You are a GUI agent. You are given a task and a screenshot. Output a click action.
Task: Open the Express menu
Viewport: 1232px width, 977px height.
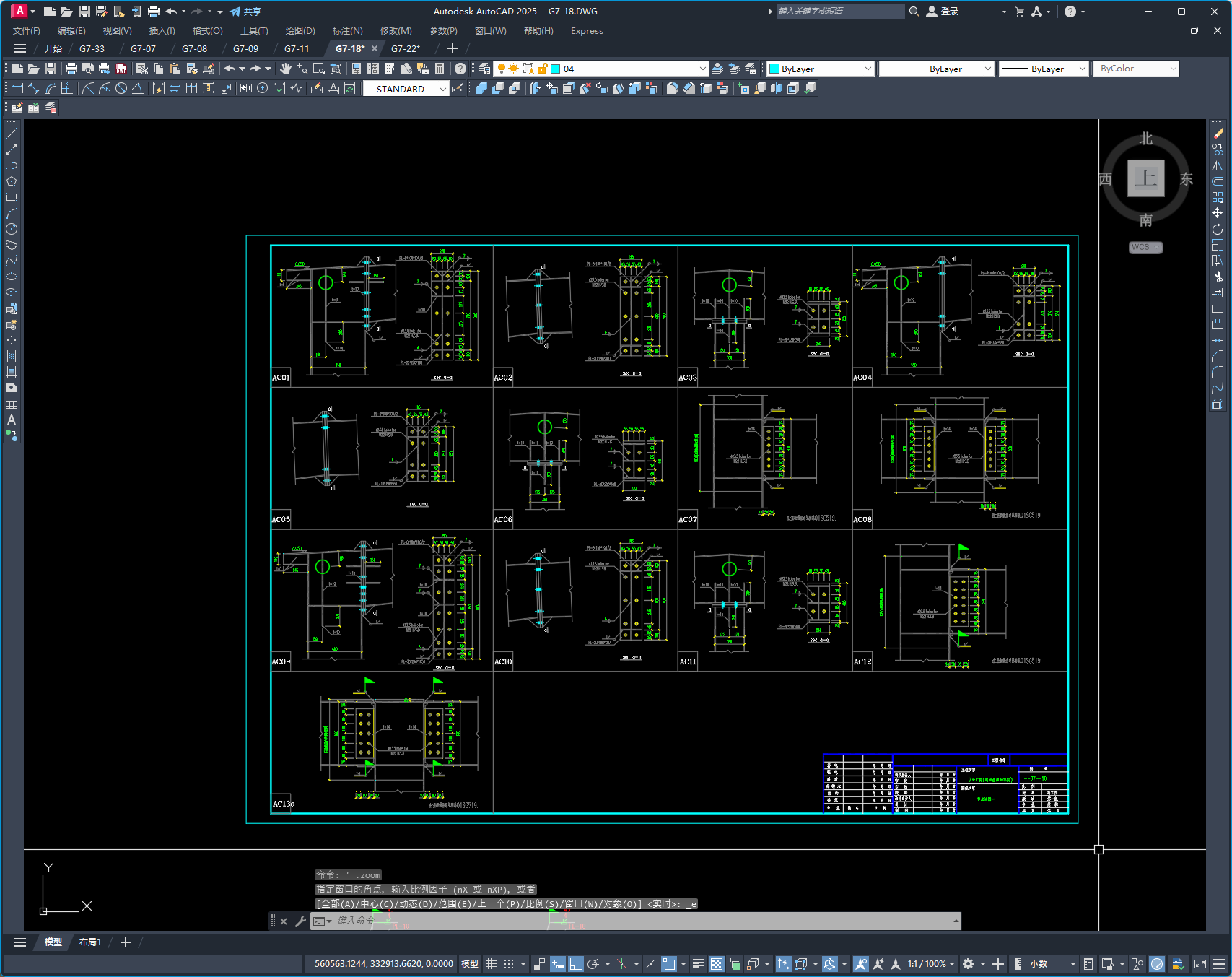coord(587,30)
